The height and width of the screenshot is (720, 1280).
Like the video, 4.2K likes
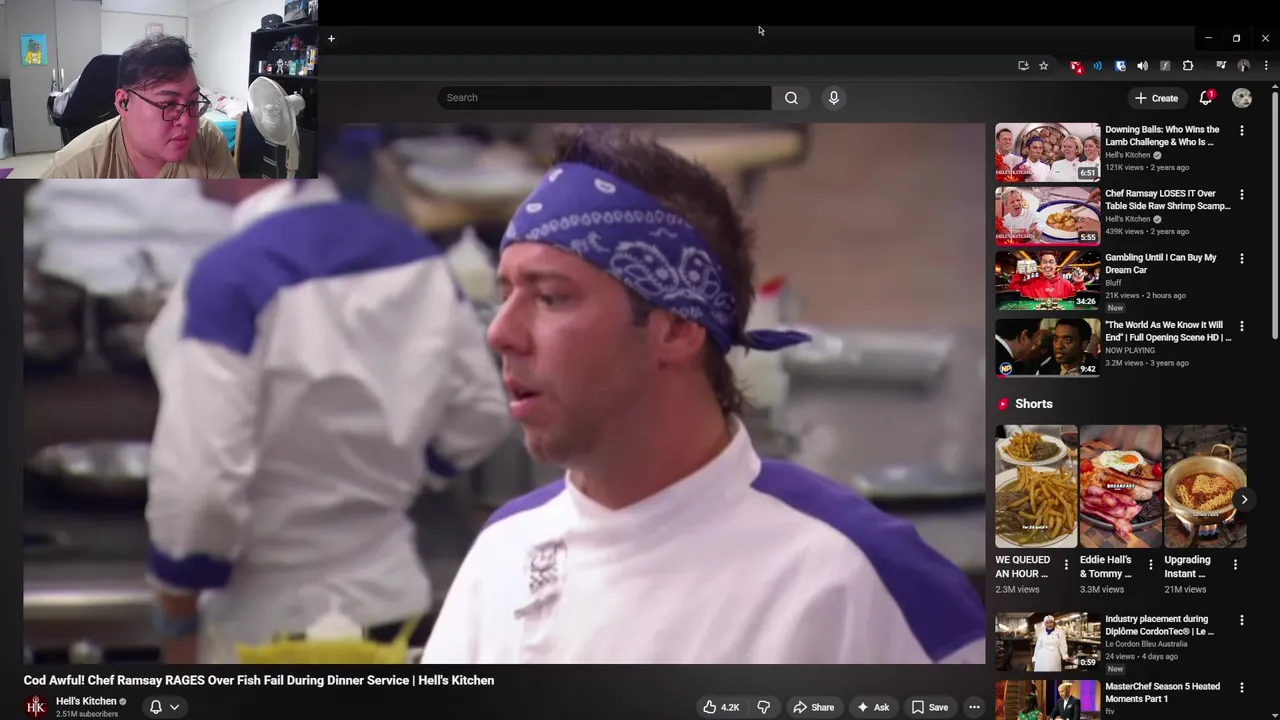(722, 707)
